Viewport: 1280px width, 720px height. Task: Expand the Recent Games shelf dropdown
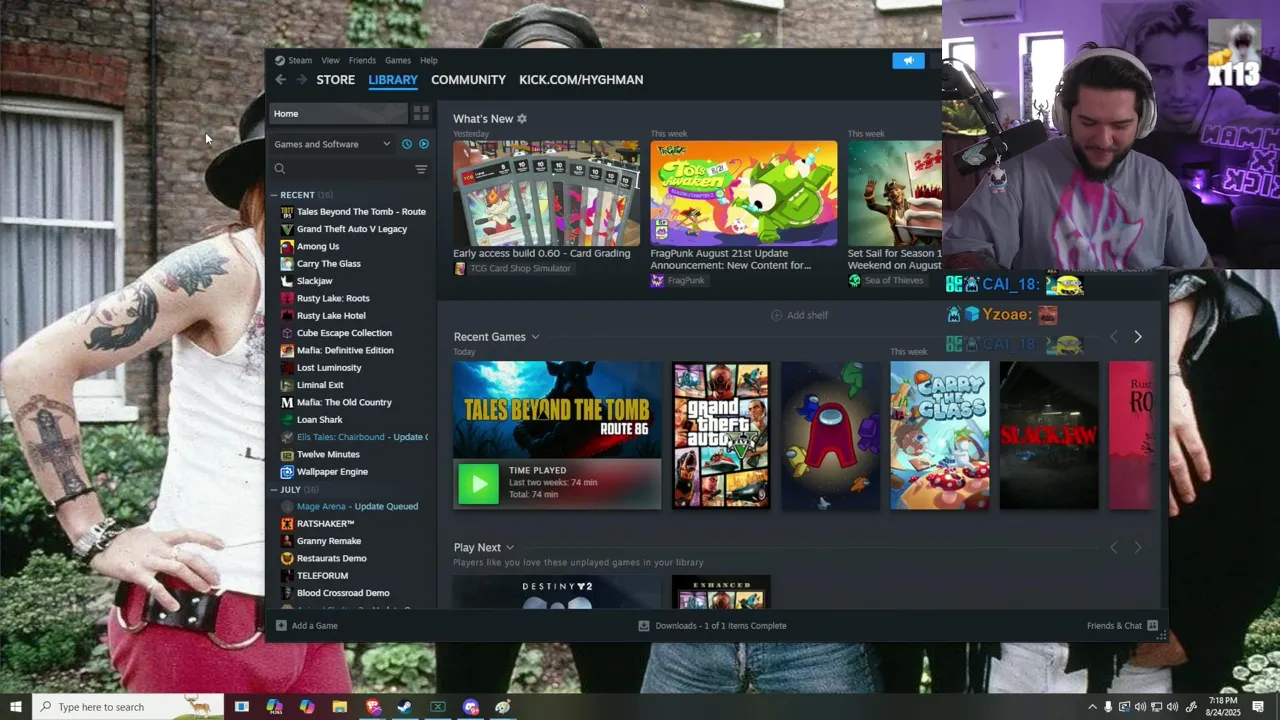535,337
